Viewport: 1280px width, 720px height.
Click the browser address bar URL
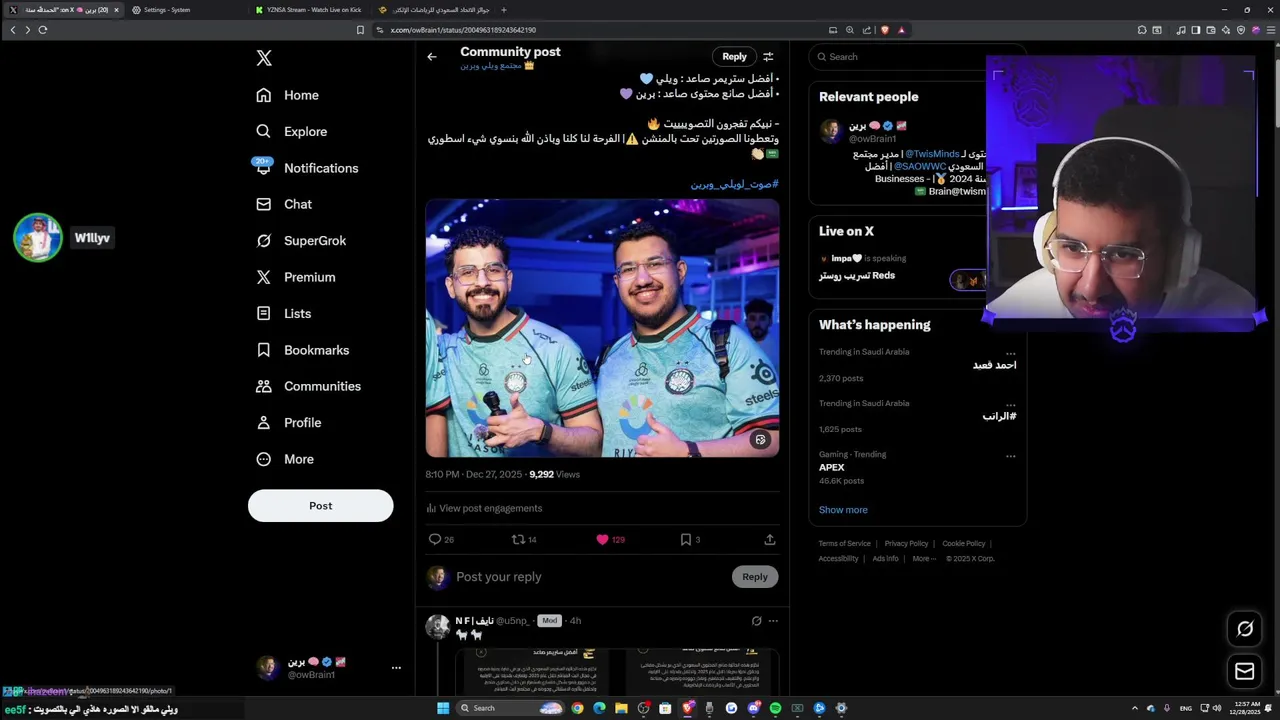pos(463,30)
